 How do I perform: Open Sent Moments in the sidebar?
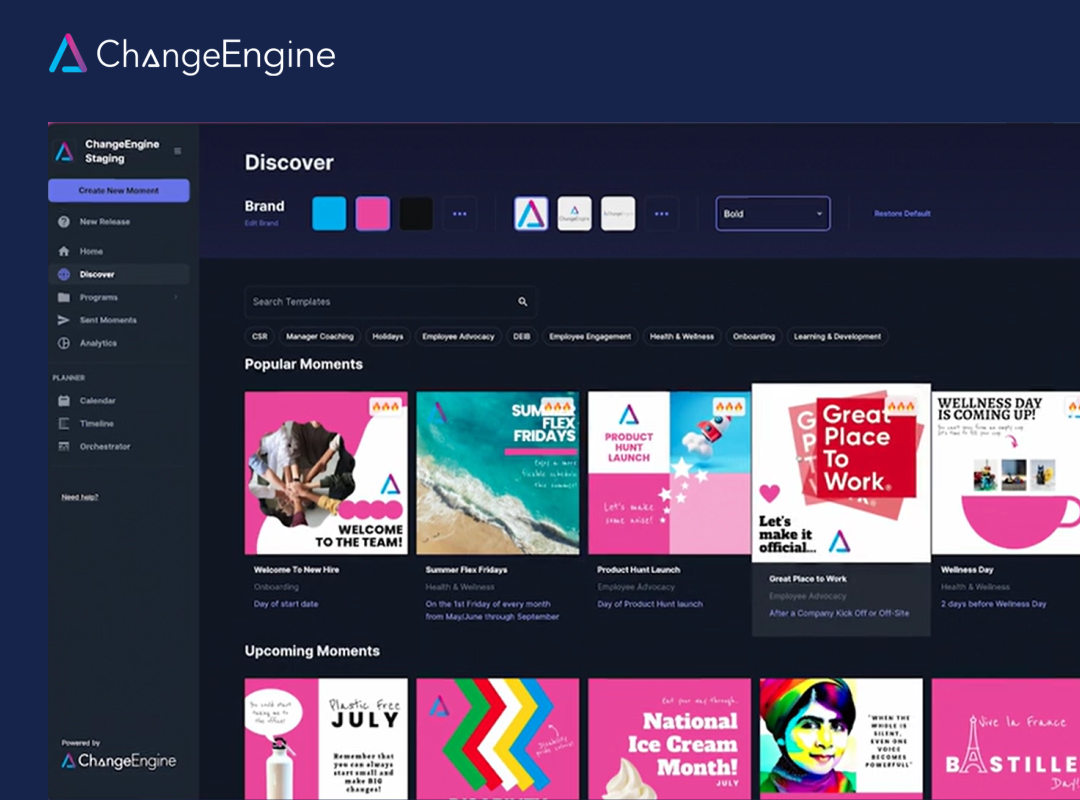(118, 320)
